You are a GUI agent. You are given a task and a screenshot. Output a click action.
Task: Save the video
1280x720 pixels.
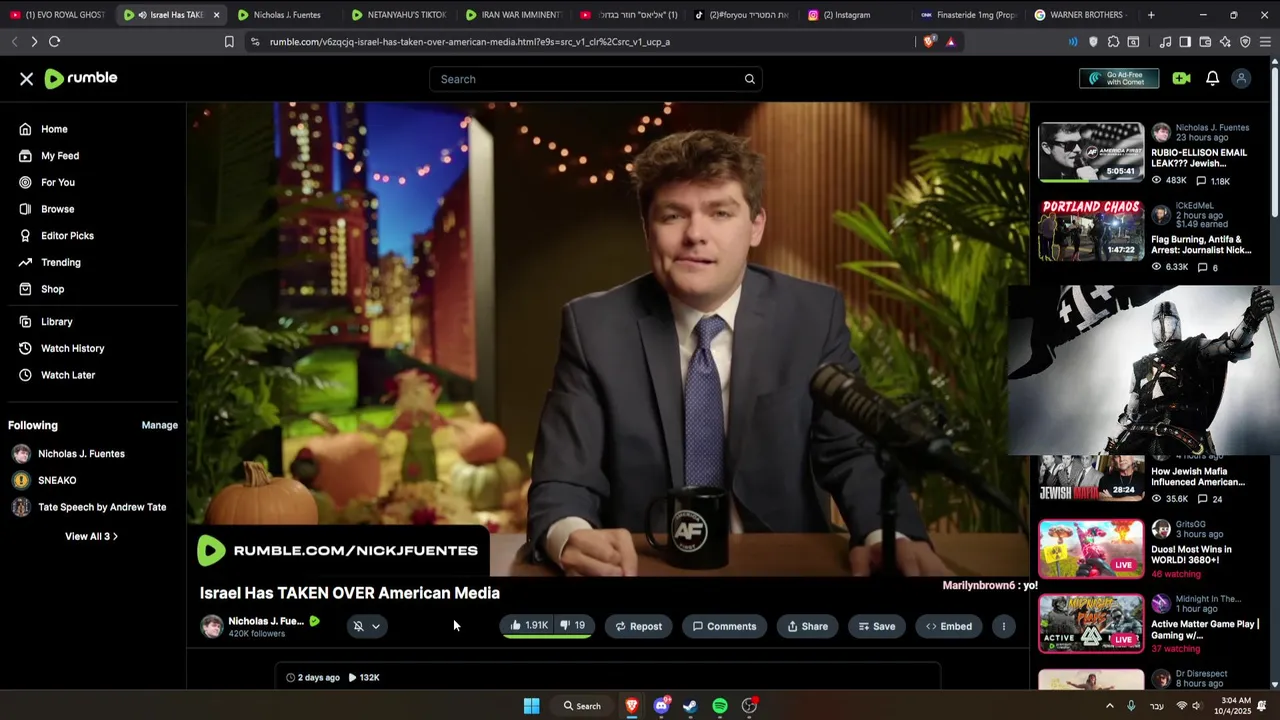coord(876,626)
